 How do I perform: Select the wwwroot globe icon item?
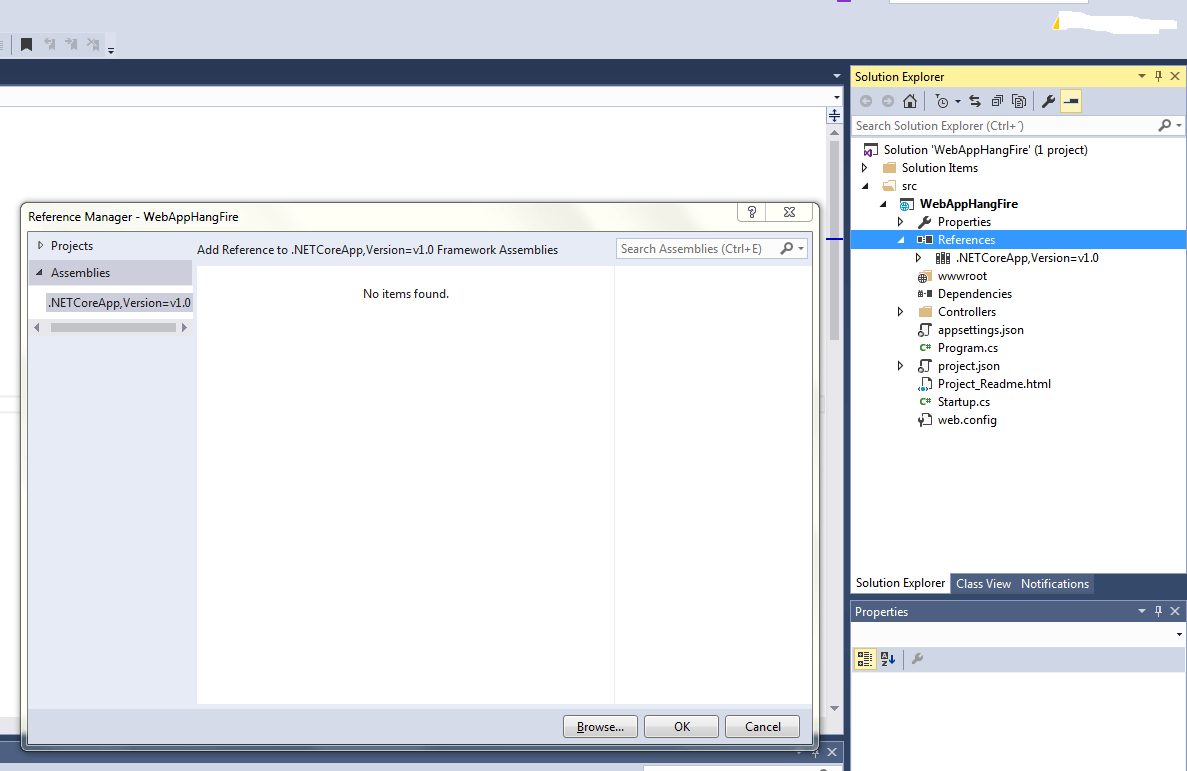tap(924, 276)
